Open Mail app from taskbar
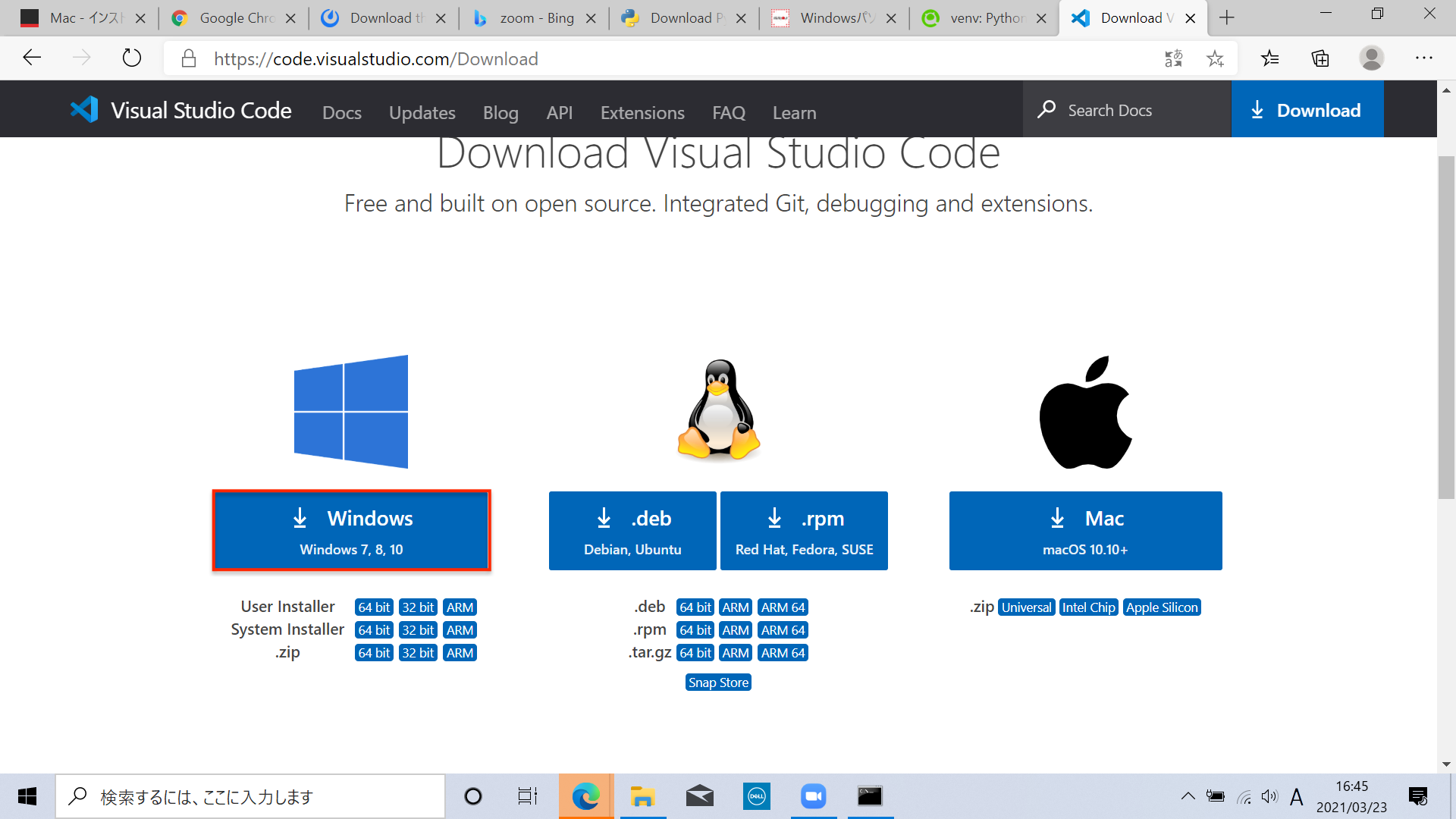The height and width of the screenshot is (819, 1456). (x=700, y=796)
